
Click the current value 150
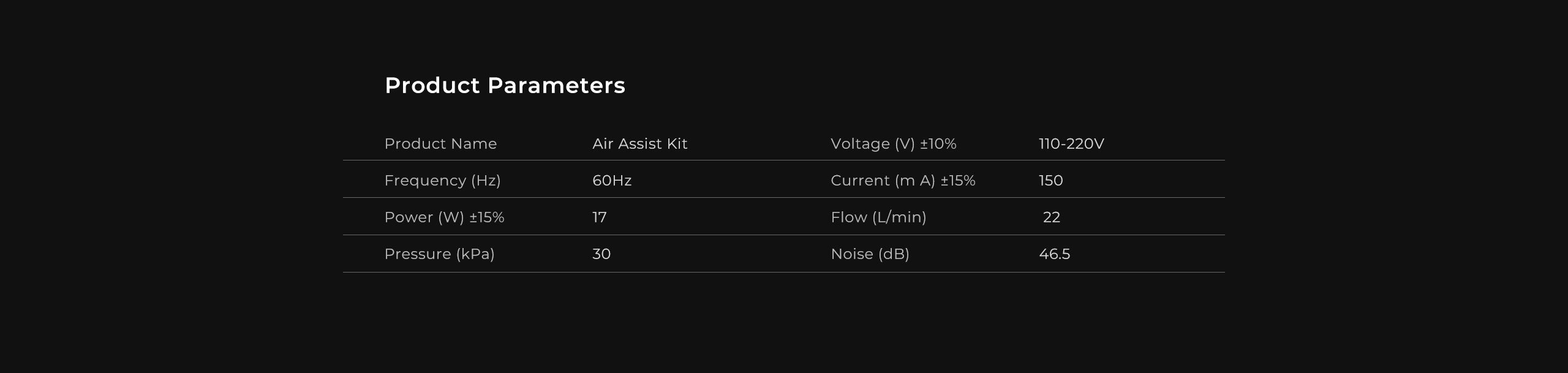point(1051,181)
